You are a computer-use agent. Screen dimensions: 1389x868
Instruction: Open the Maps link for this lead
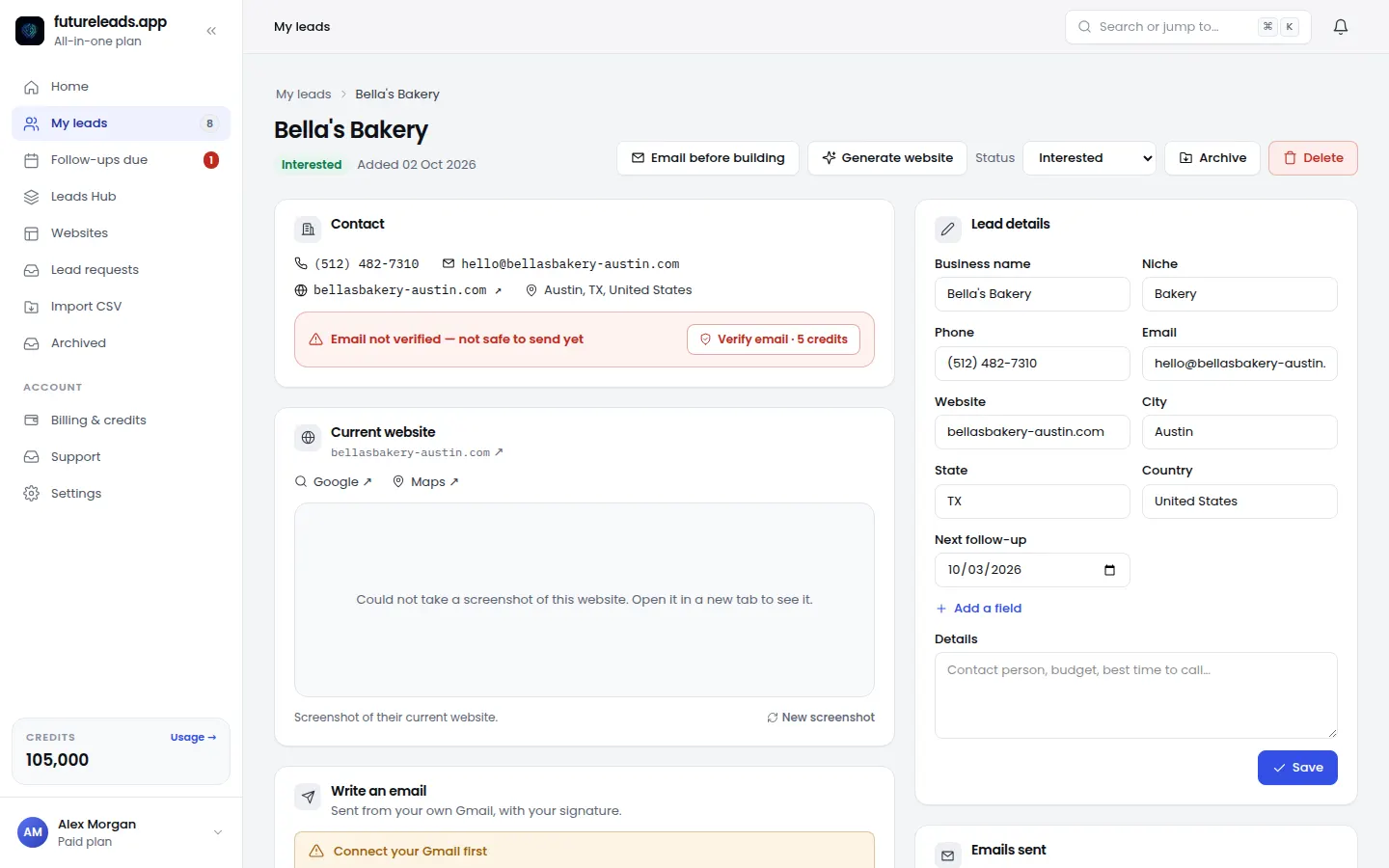pyautogui.click(x=425, y=482)
